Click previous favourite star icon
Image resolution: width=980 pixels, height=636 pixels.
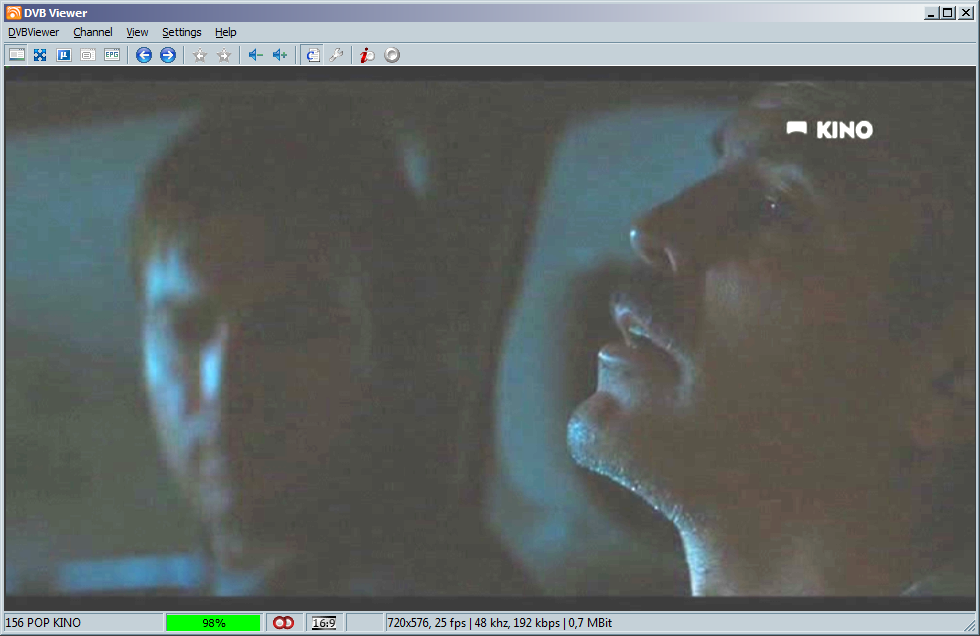coord(200,55)
